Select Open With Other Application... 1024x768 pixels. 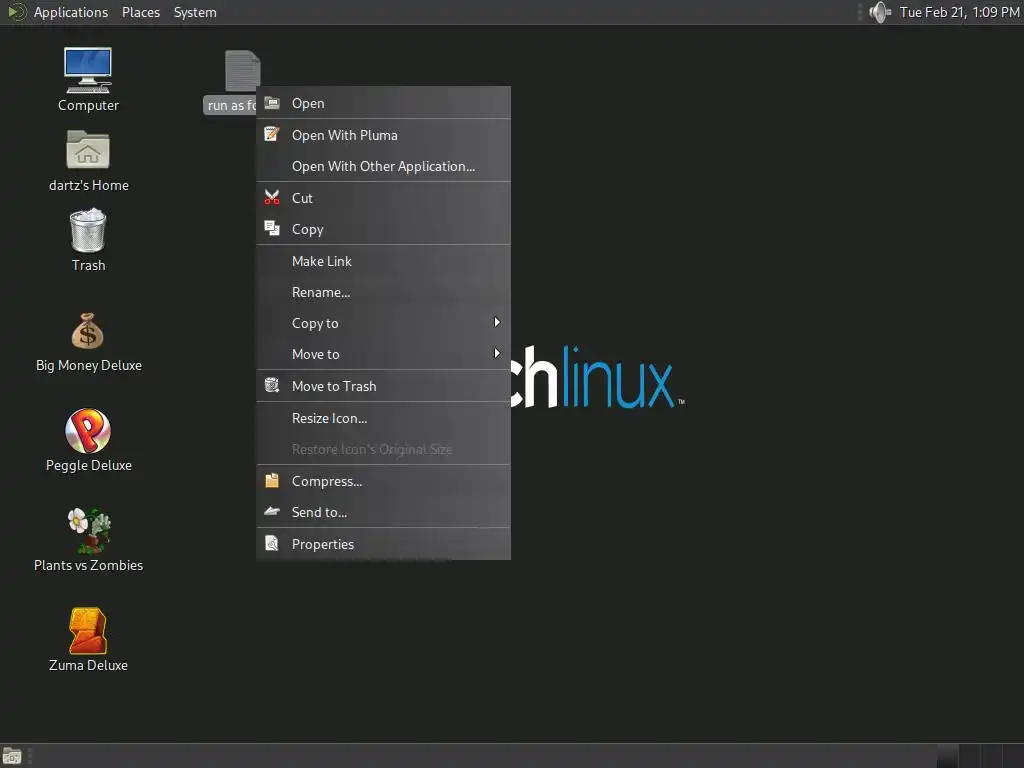pyautogui.click(x=383, y=166)
